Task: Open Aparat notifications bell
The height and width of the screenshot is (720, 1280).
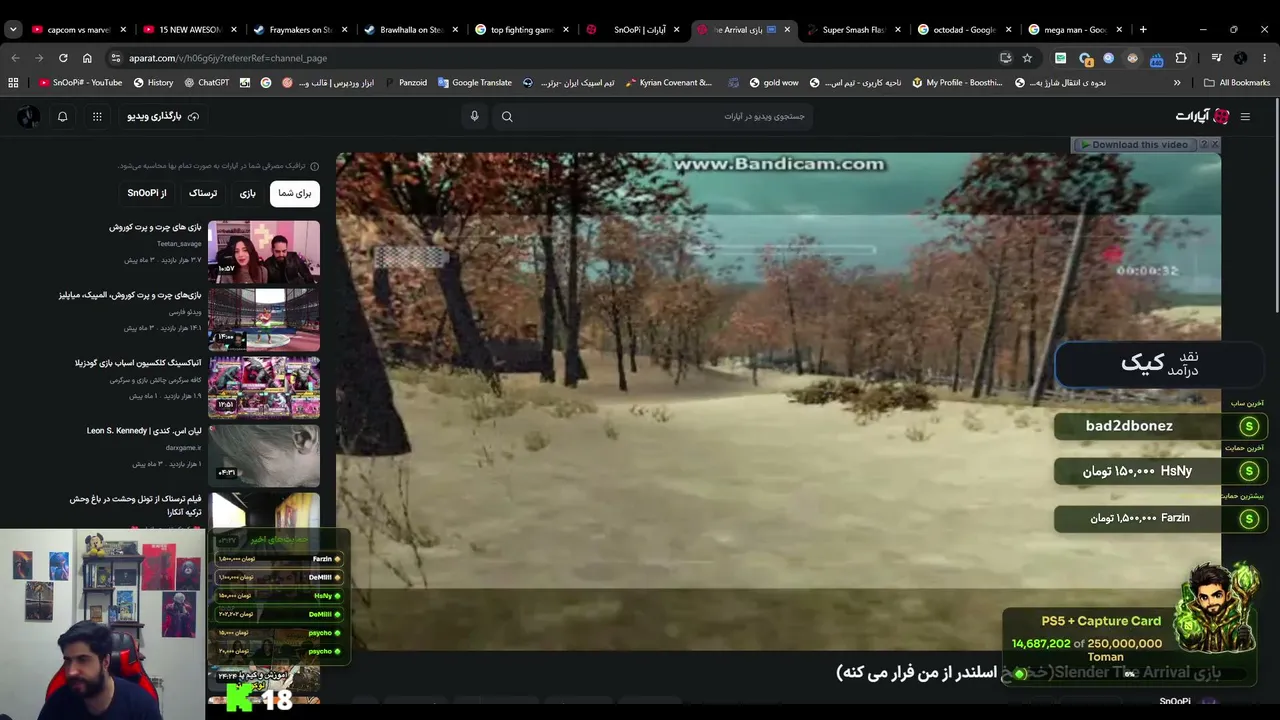Action: 62,117
